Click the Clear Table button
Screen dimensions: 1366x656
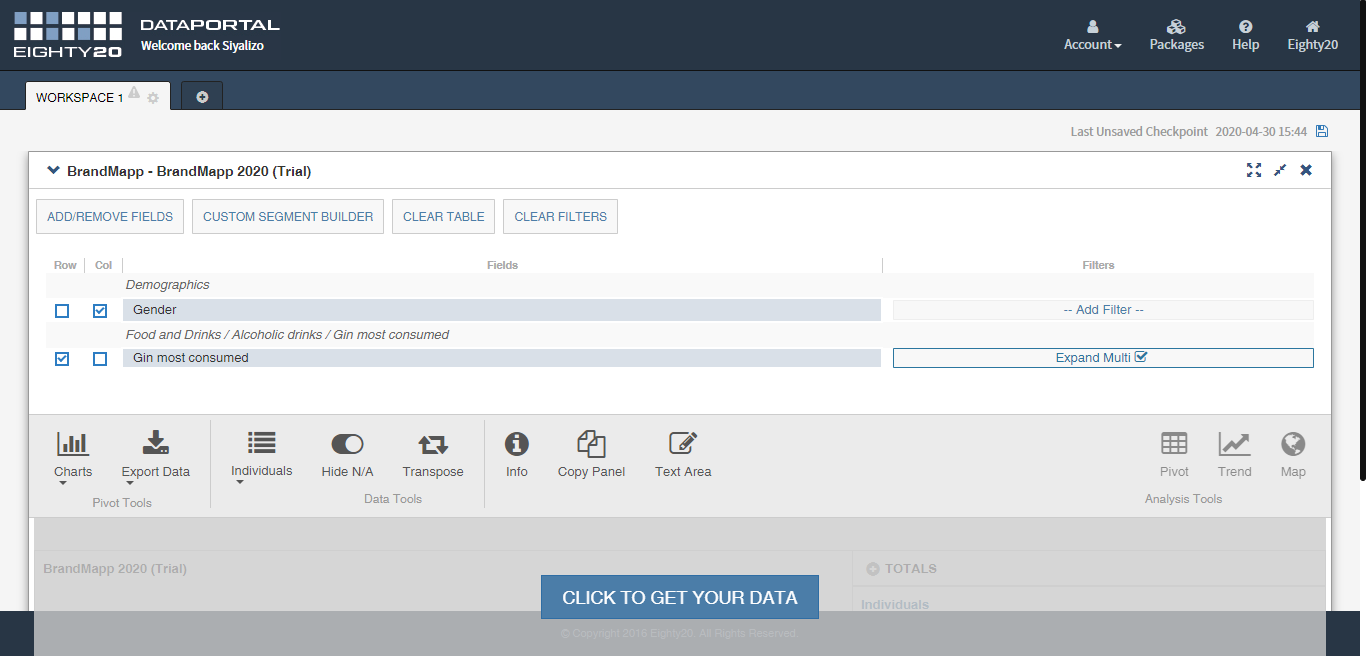point(444,216)
